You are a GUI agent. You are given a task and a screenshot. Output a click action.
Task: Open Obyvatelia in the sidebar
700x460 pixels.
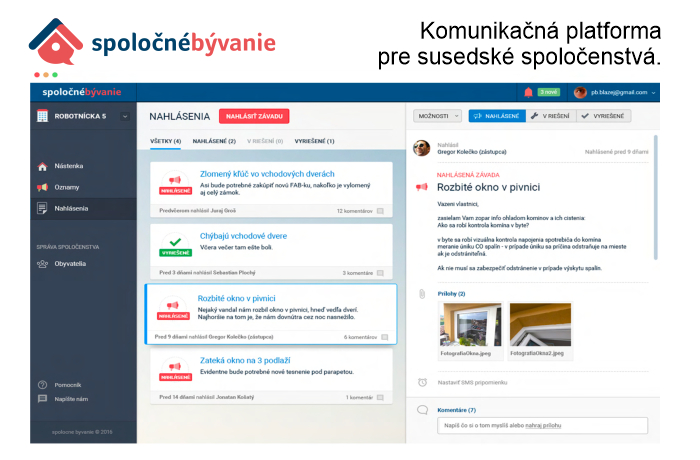[x=70, y=263]
